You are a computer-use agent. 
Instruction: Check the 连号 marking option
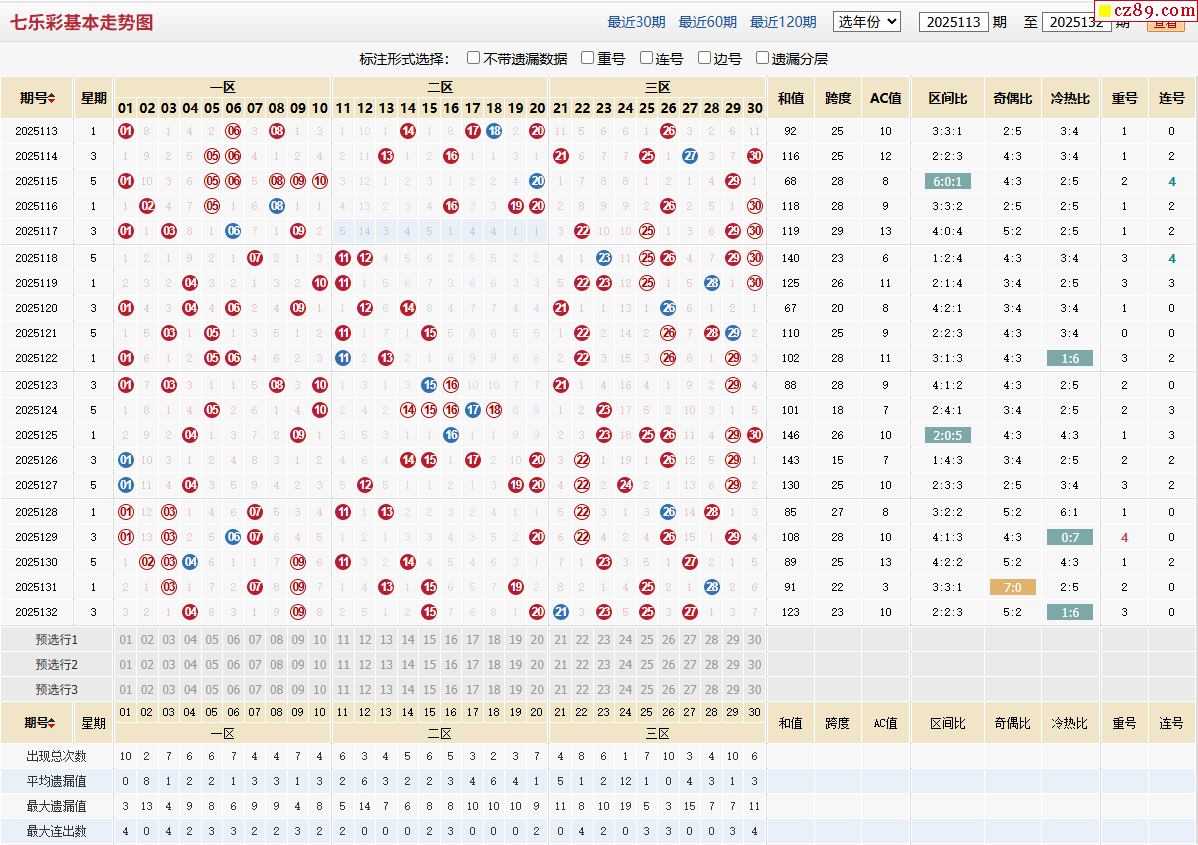point(647,58)
